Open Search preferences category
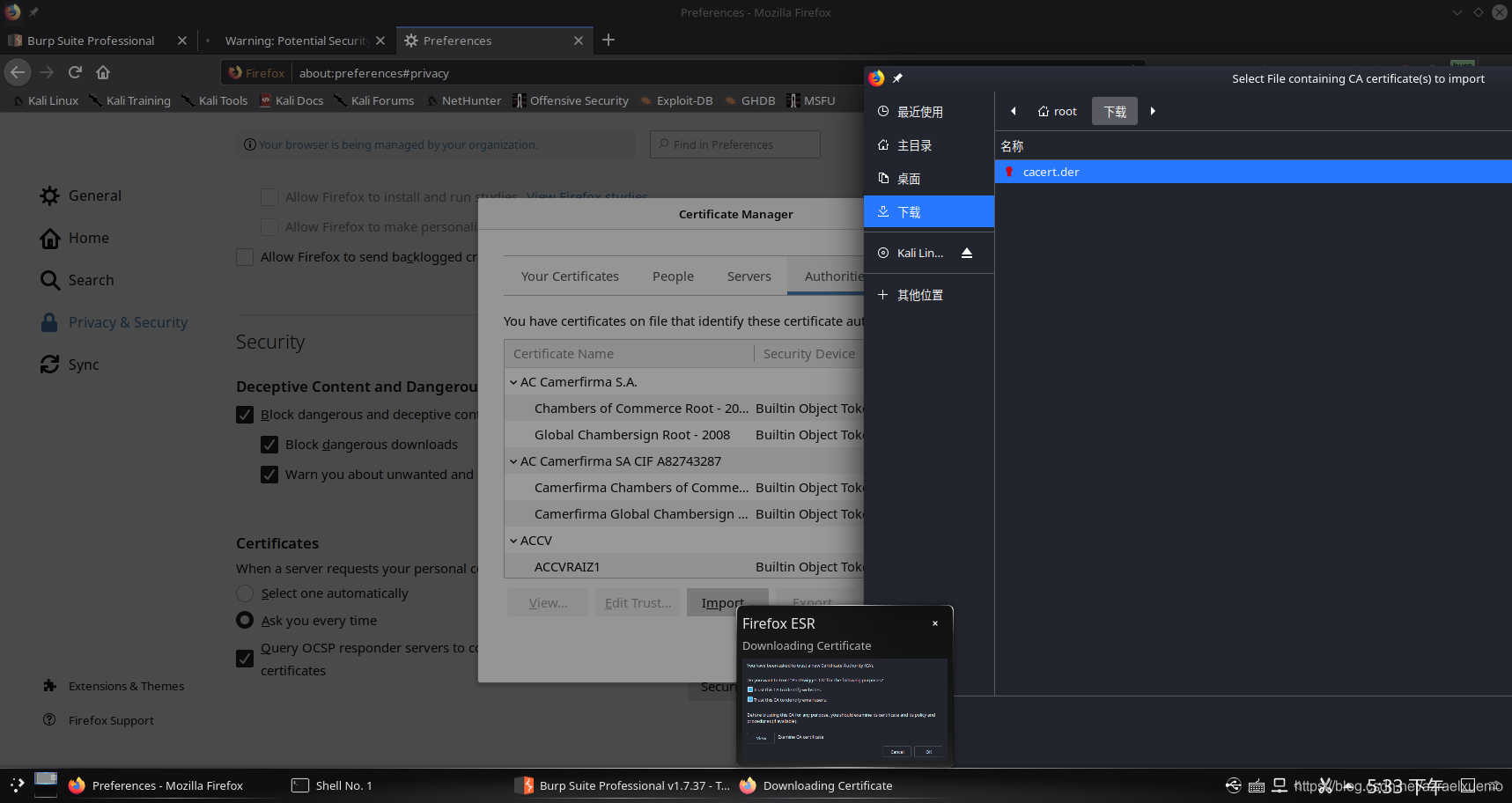 [x=77, y=280]
